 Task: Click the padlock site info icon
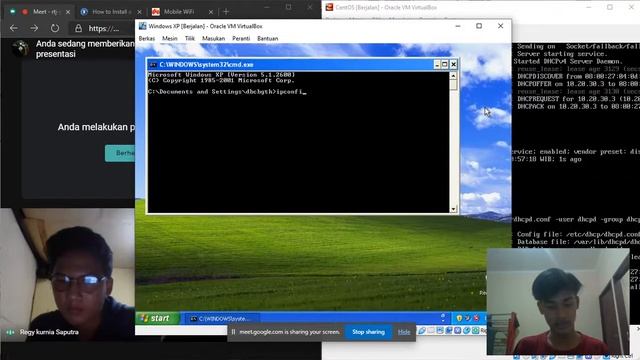coord(78,28)
